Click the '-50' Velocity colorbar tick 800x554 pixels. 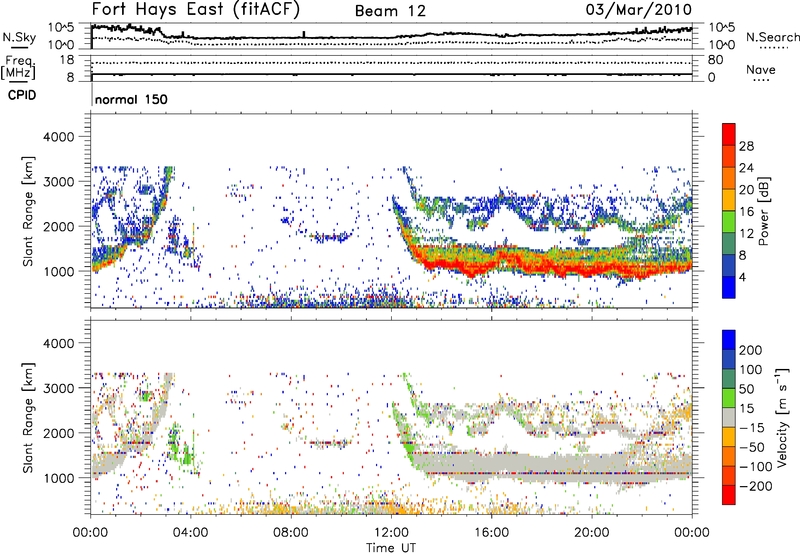point(752,447)
